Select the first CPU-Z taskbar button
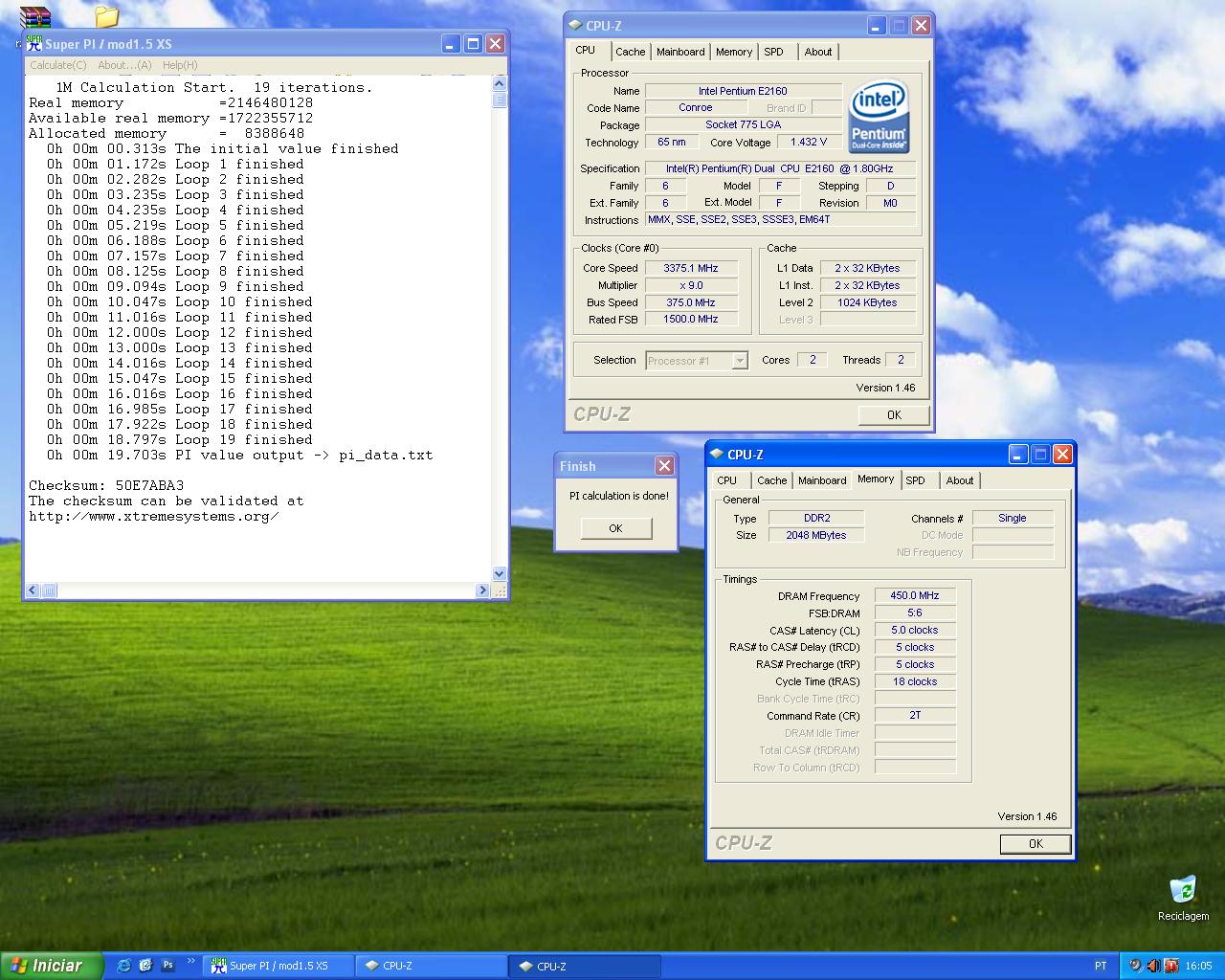This screenshot has height=980, width=1225. (431, 966)
